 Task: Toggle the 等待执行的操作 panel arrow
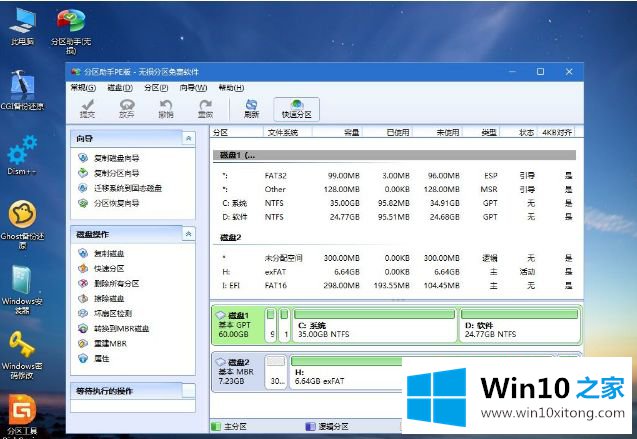(x=188, y=391)
